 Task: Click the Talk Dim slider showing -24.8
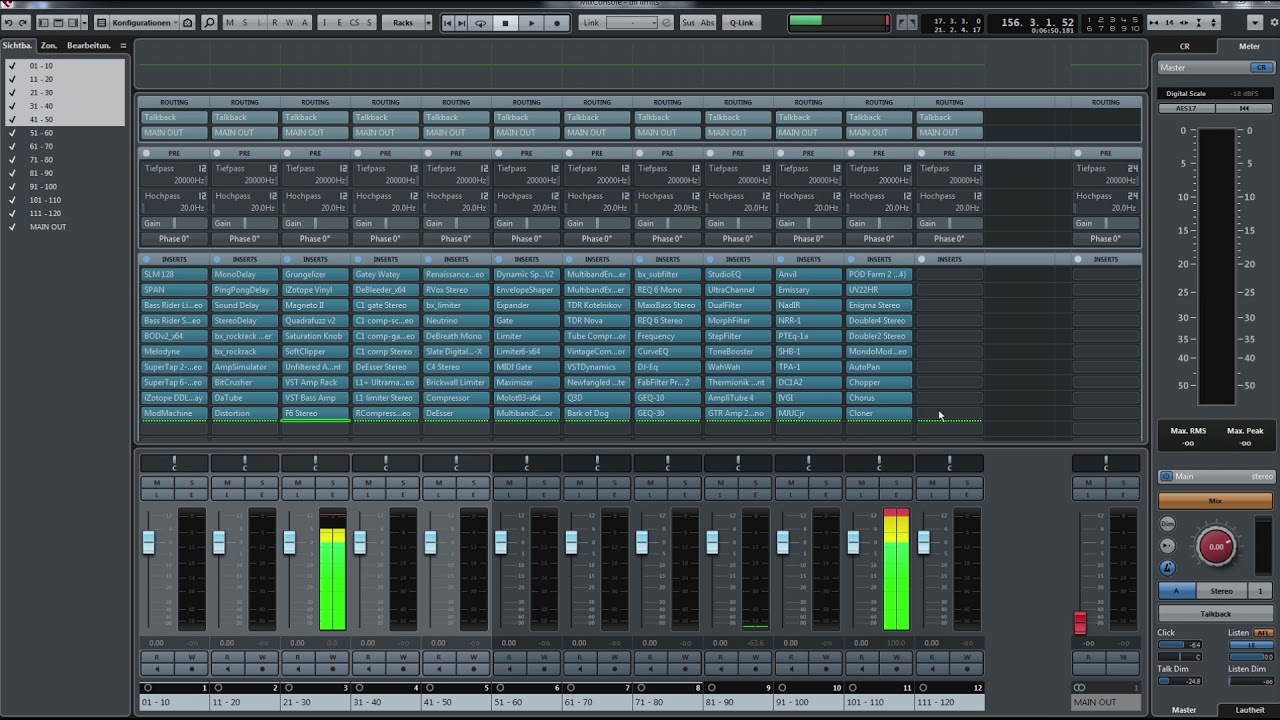1180,681
